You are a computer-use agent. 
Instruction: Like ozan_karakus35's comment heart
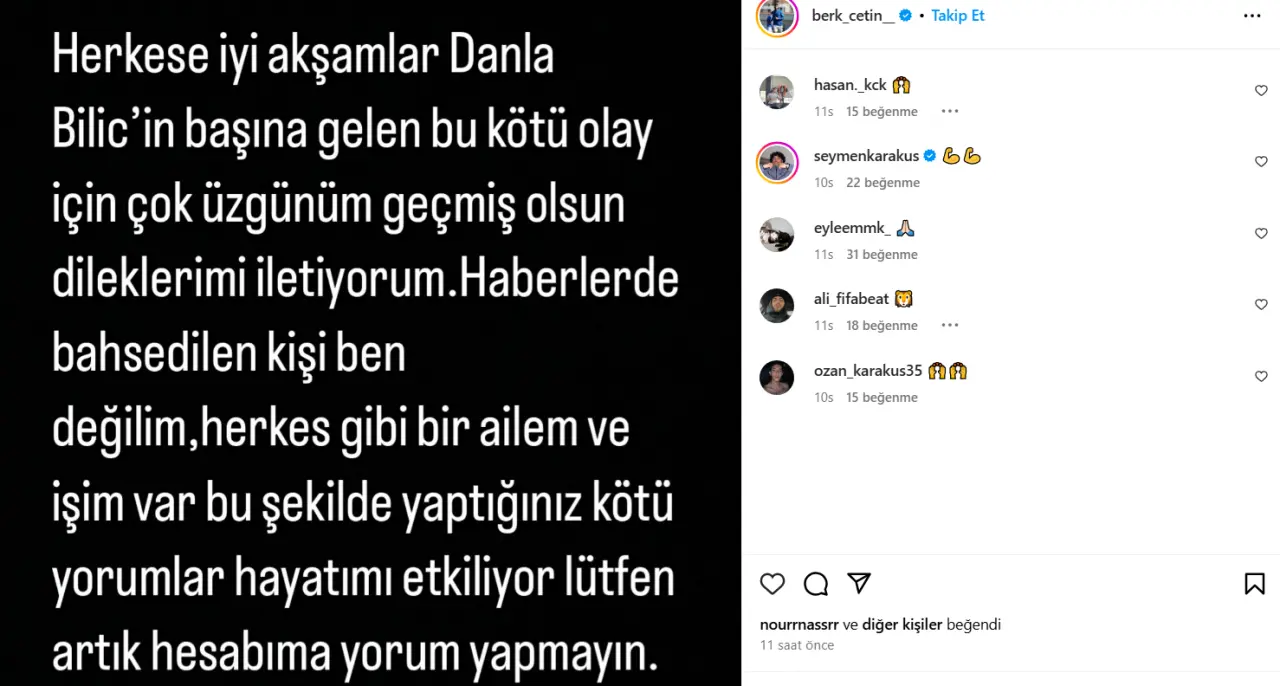[x=1261, y=376]
